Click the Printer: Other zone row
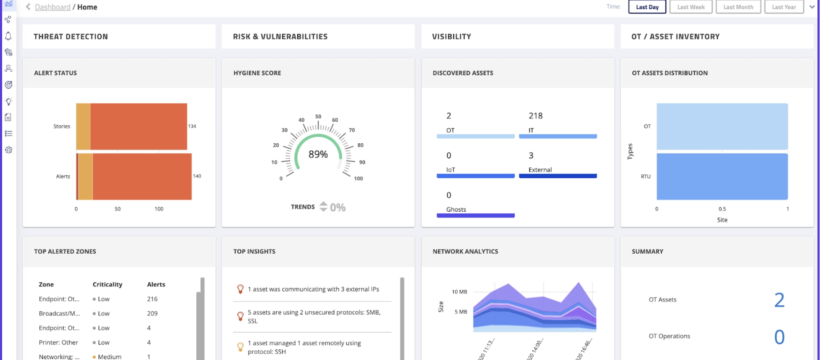Image resolution: width=820 pixels, height=360 pixels. point(102,342)
